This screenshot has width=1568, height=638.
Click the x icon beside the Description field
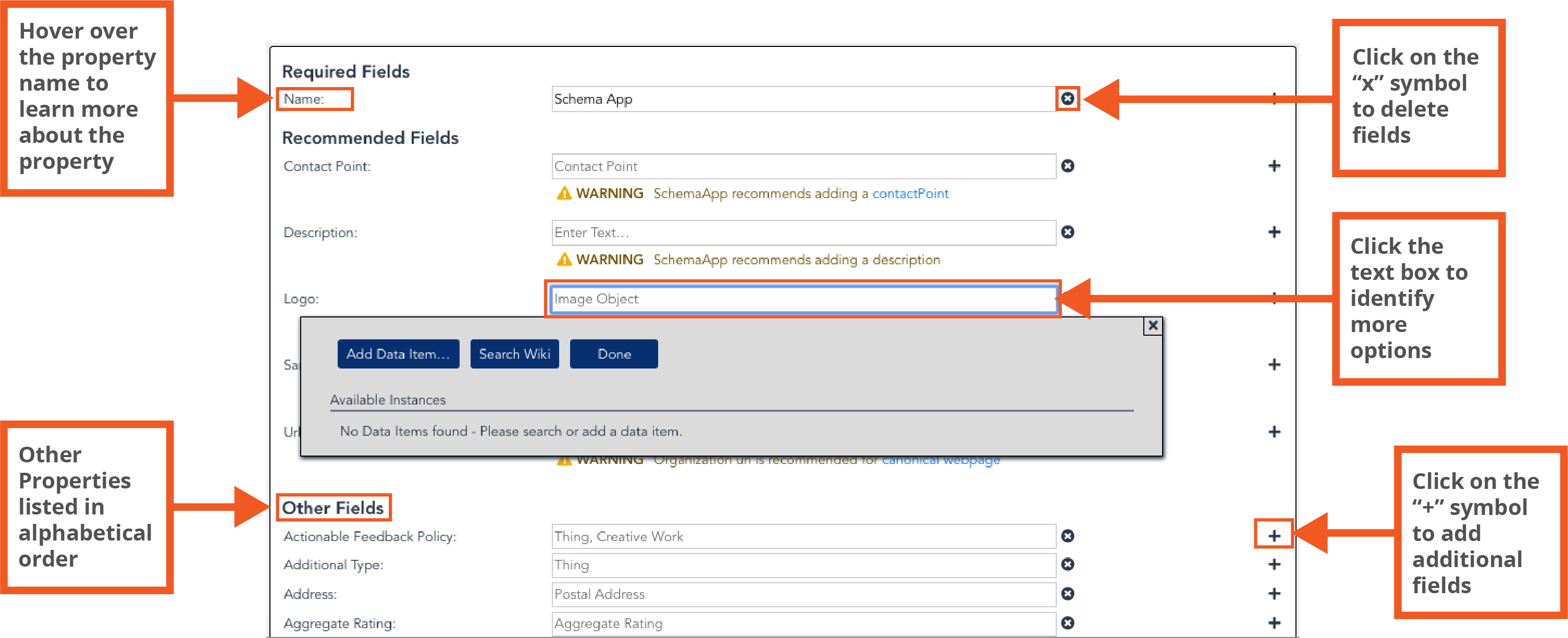point(1067,232)
